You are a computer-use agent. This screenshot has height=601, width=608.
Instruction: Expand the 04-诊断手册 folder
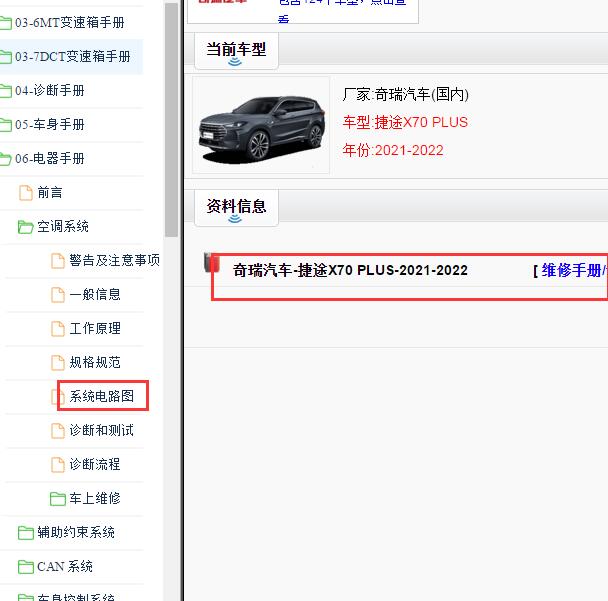tap(50, 91)
